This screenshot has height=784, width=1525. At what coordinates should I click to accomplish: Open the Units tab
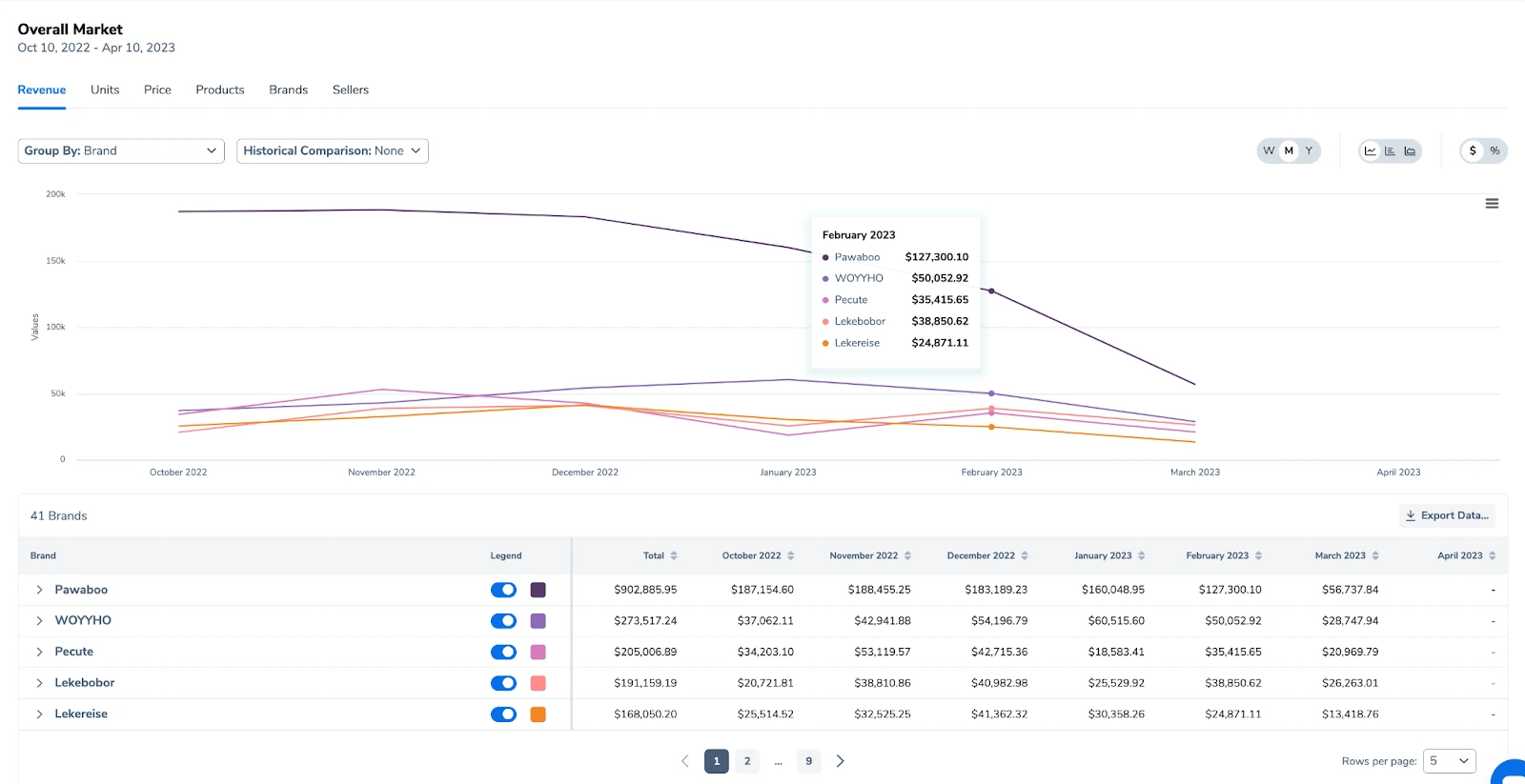click(x=105, y=90)
